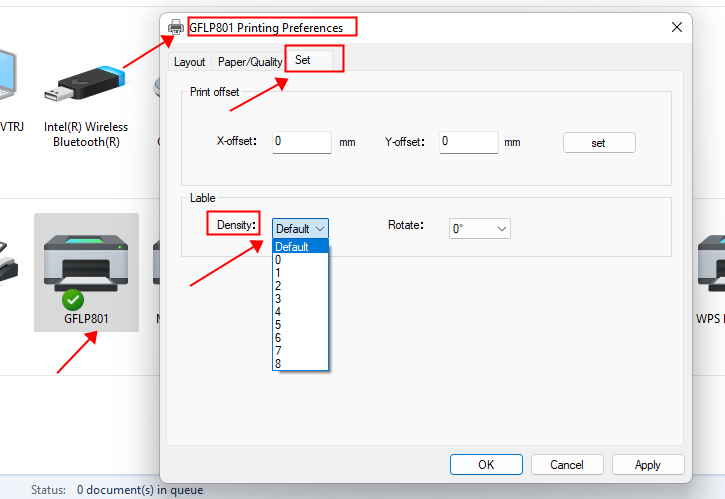Click the Apply button
The height and width of the screenshot is (499, 725).
pos(647,464)
